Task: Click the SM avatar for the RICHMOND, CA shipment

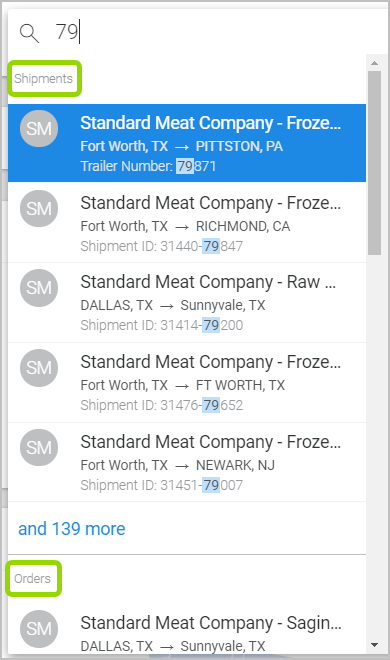Action: [x=39, y=208]
